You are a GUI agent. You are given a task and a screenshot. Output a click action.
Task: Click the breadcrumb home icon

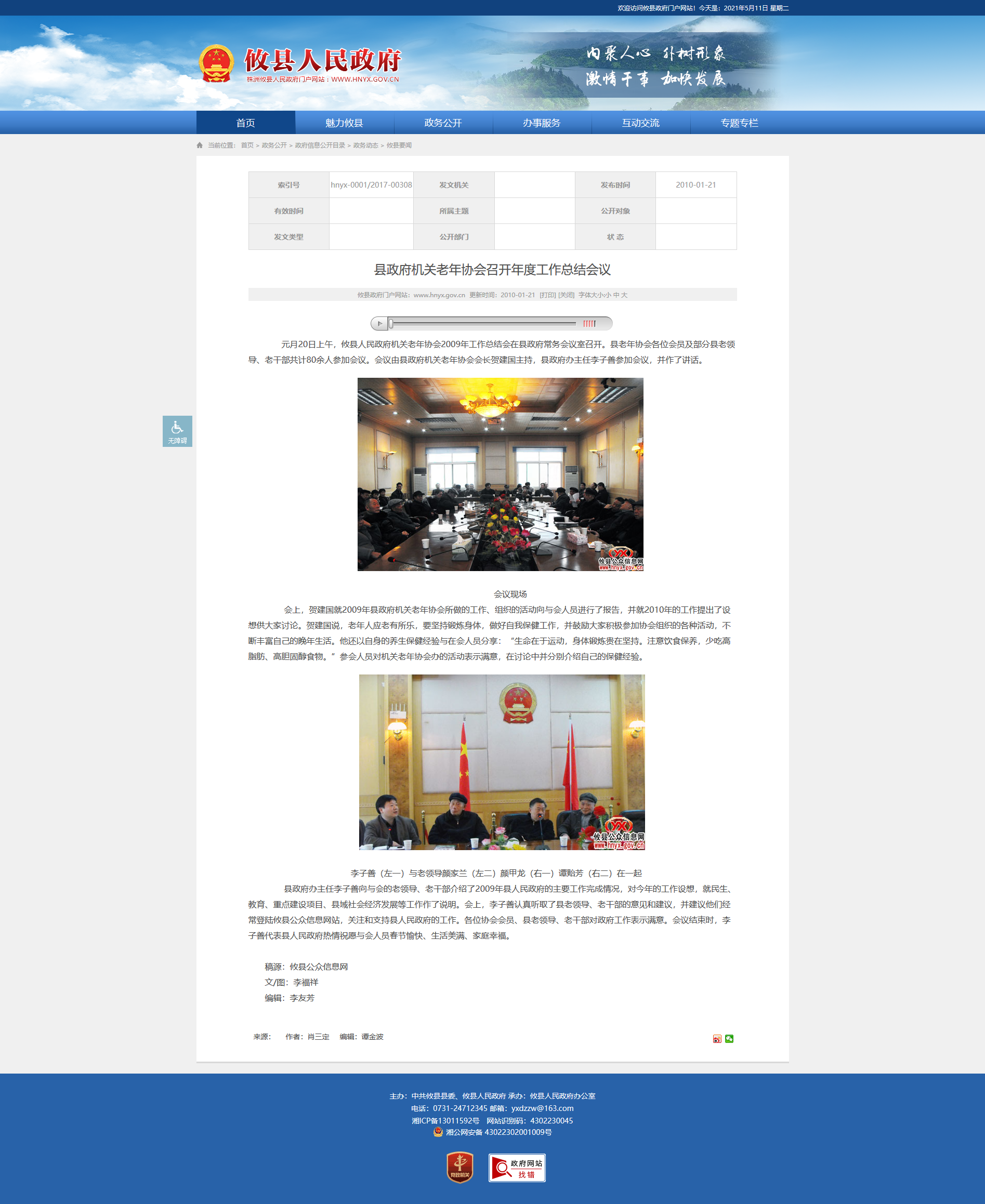pos(200,145)
